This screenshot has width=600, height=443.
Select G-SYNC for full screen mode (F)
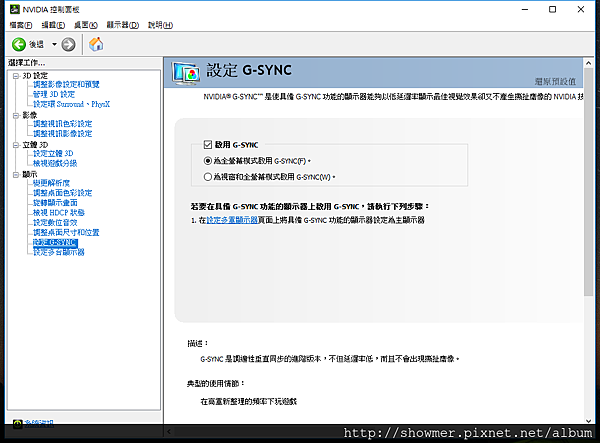pyautogui.click(x=208, y=161)
